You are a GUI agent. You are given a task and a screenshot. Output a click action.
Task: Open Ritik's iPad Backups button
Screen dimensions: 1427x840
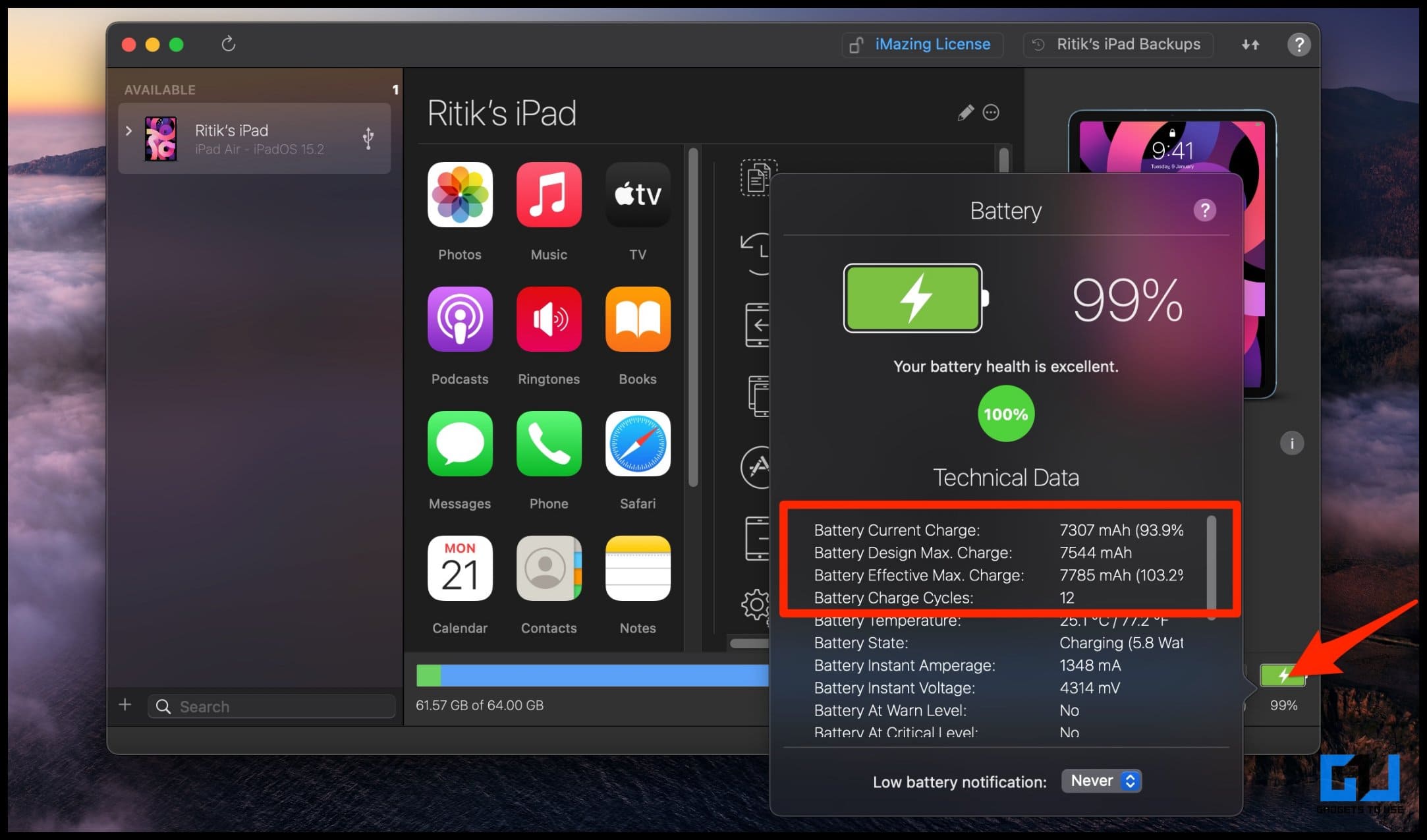1117,45
